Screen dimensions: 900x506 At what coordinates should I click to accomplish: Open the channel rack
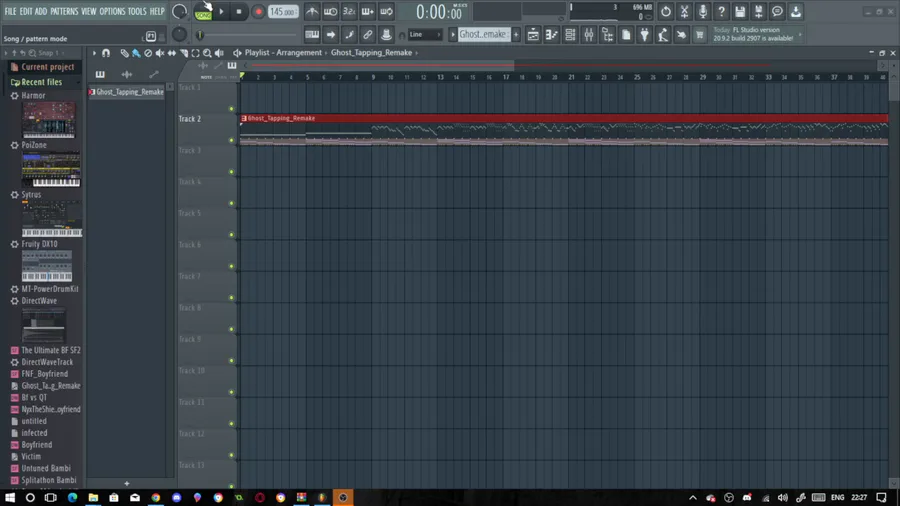coord(570,35)
